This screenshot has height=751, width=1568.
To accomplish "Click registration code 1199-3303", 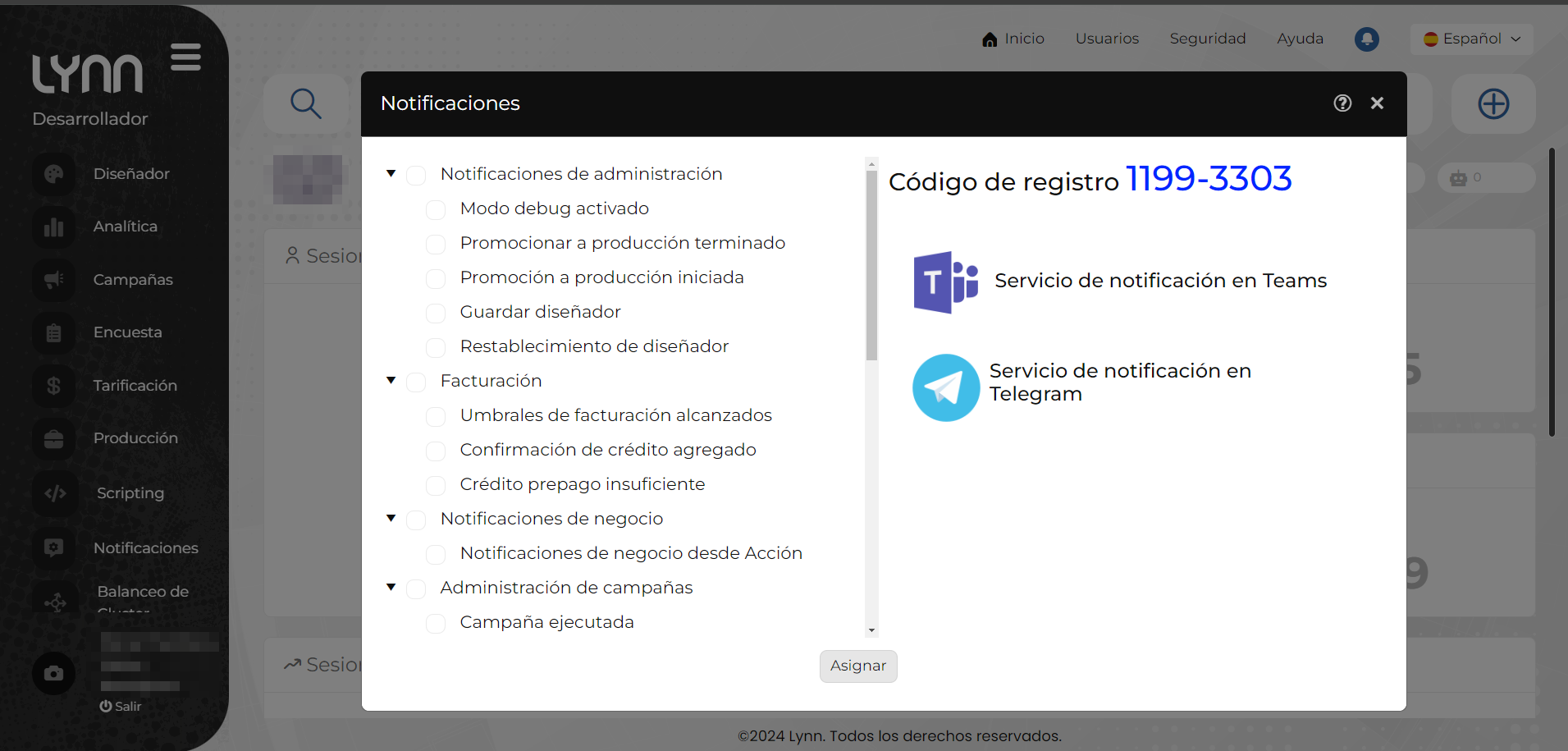I will tap(1209, 179).
